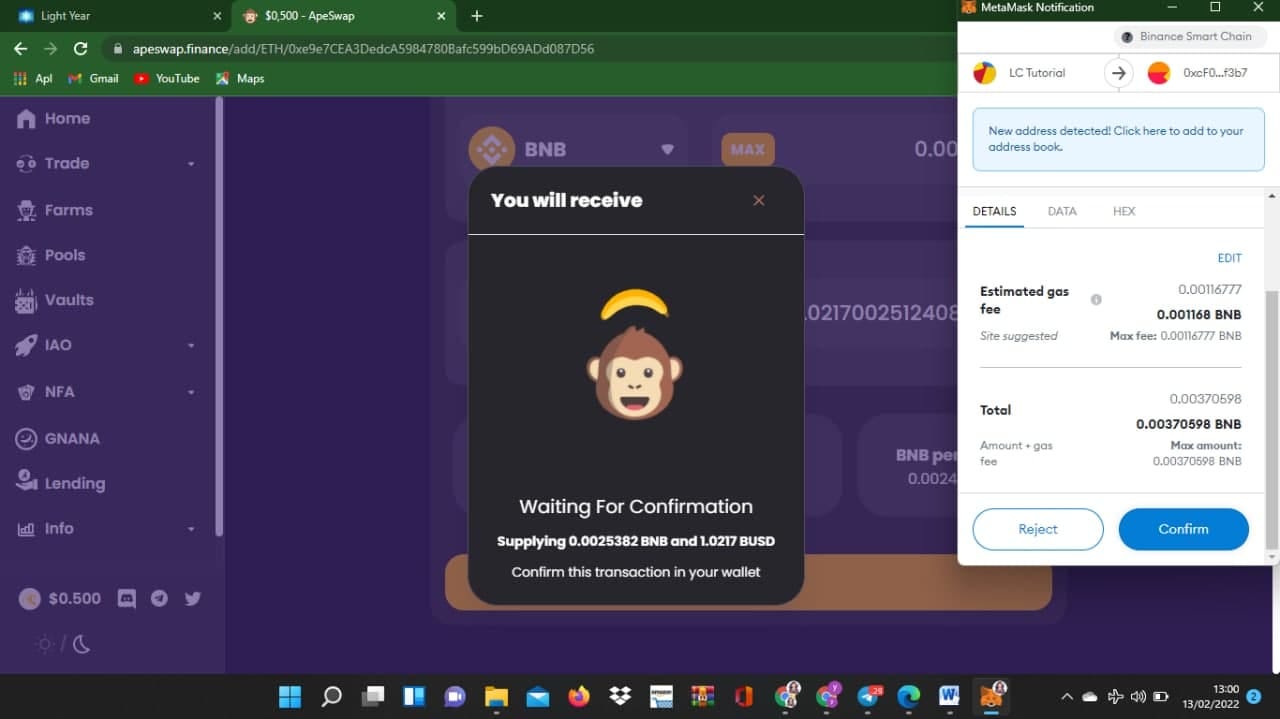Click the recipient 0xcF0...f3b7 address

[x=1215, y=73]
